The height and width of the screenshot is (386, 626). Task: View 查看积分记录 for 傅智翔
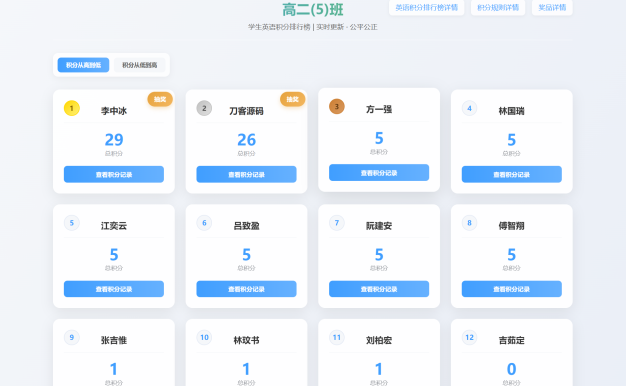click(x=511, y=289)
